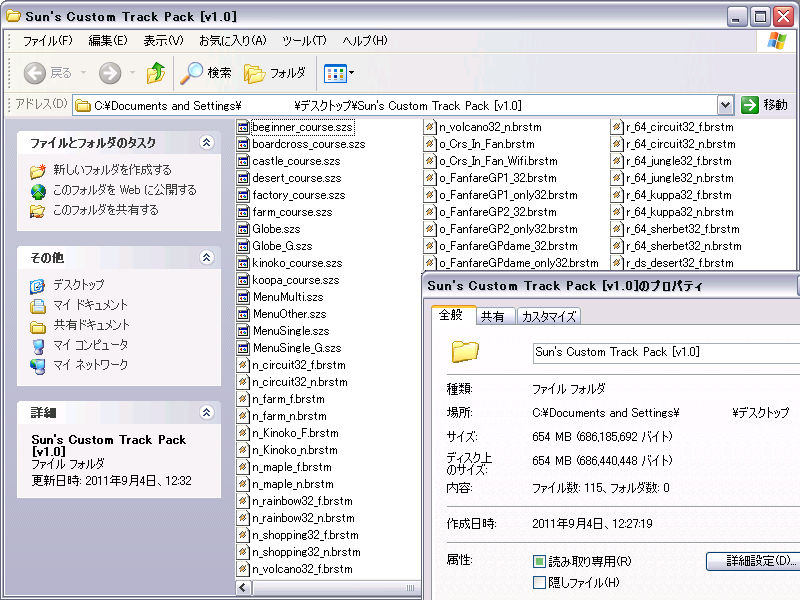800x600 pixels.
Task: Click 'Publish this folder to Web' link
Action: pyautogui.click(x=125, y=190)
